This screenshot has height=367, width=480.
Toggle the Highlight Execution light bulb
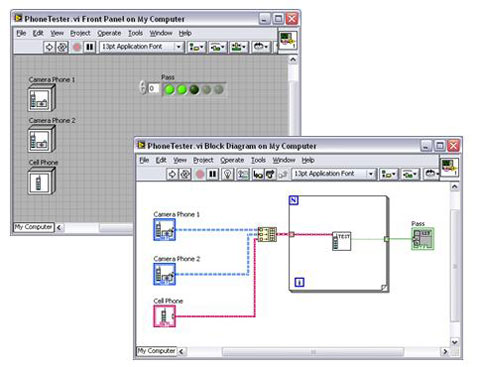pos(228,174)
